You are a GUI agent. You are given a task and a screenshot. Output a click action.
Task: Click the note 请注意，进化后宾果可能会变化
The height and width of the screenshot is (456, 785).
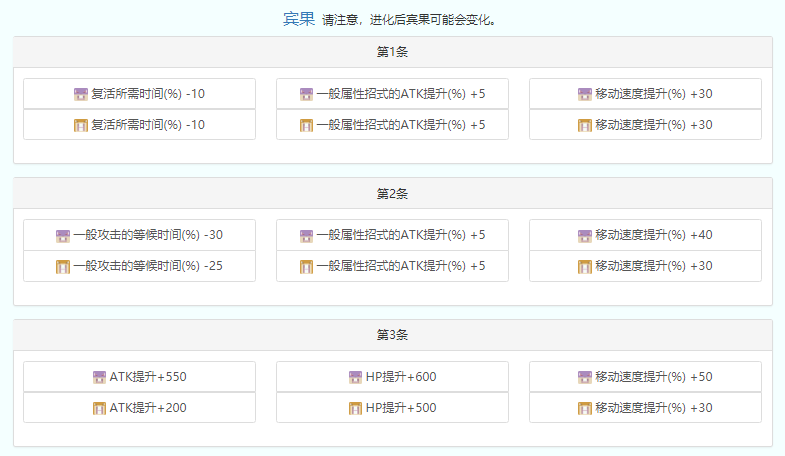pos(409,20)
